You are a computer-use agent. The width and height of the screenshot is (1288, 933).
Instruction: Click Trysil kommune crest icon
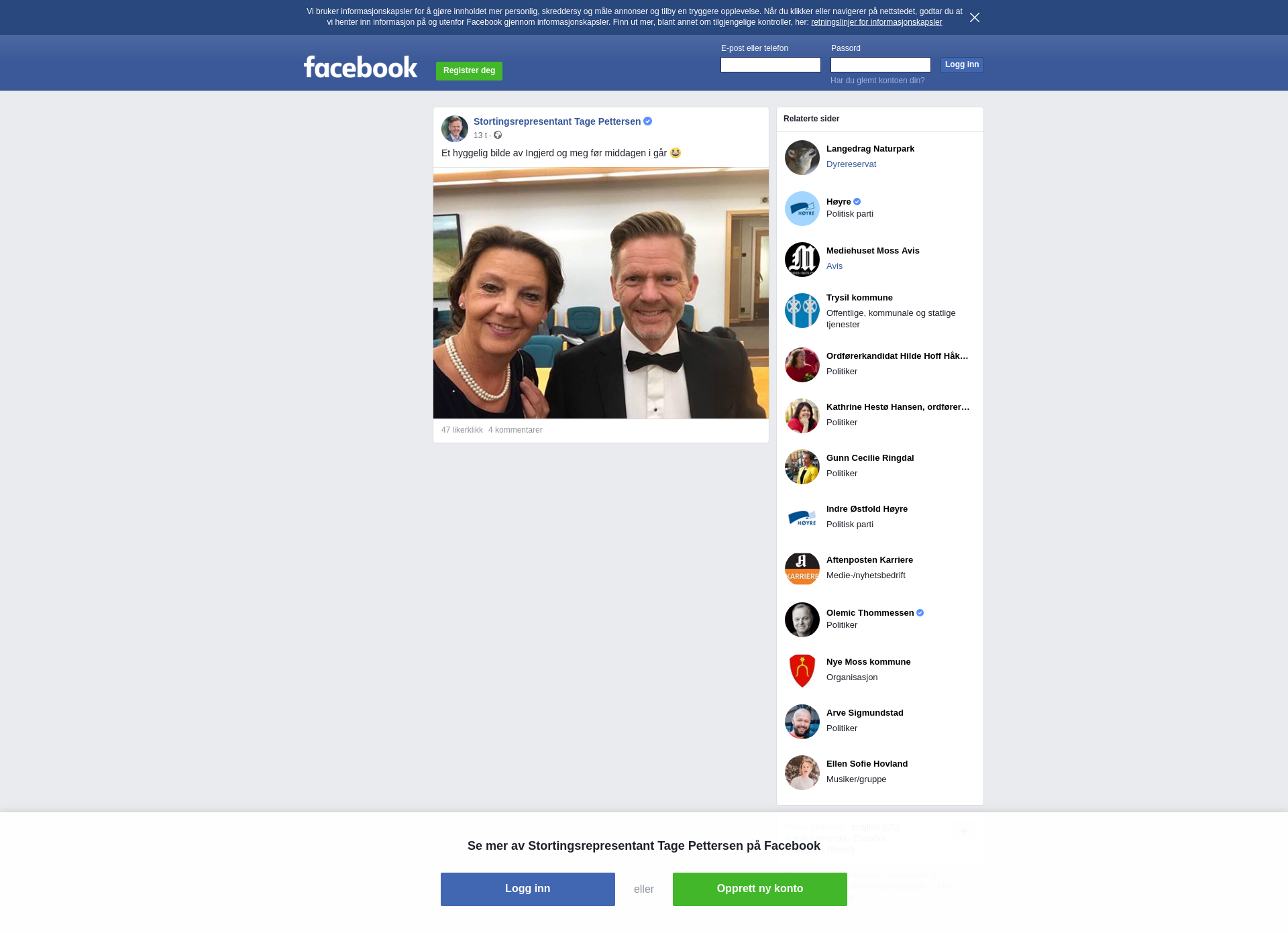tap(802, 311)
